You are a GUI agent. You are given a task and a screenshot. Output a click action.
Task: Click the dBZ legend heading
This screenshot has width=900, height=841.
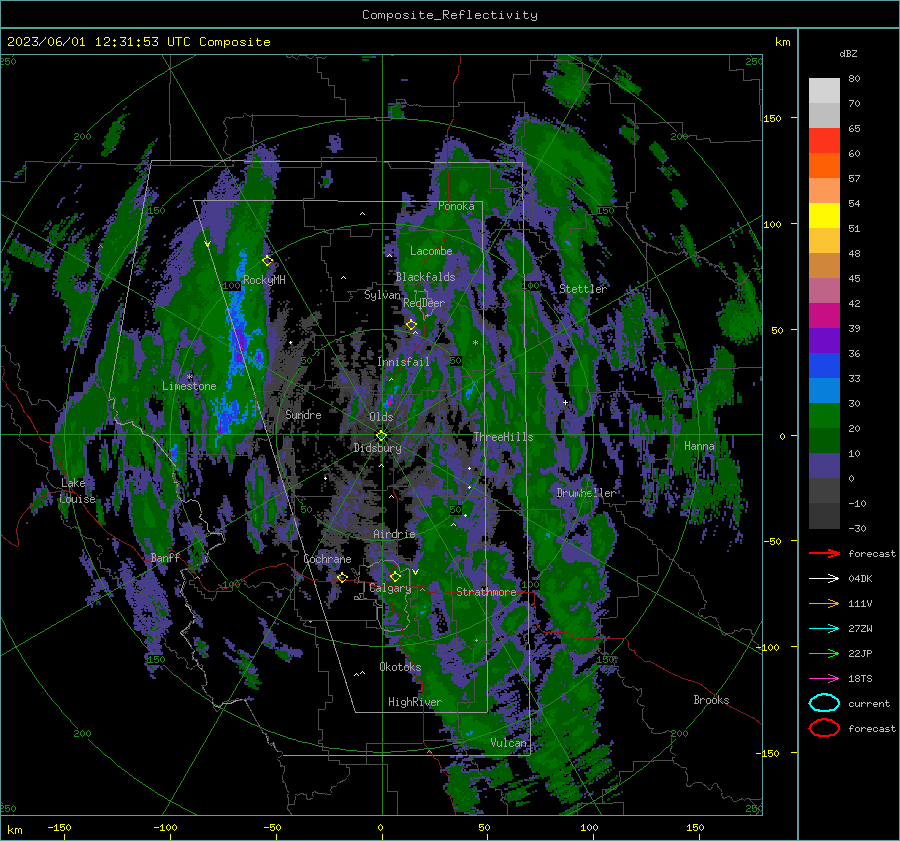click(848, 53)
